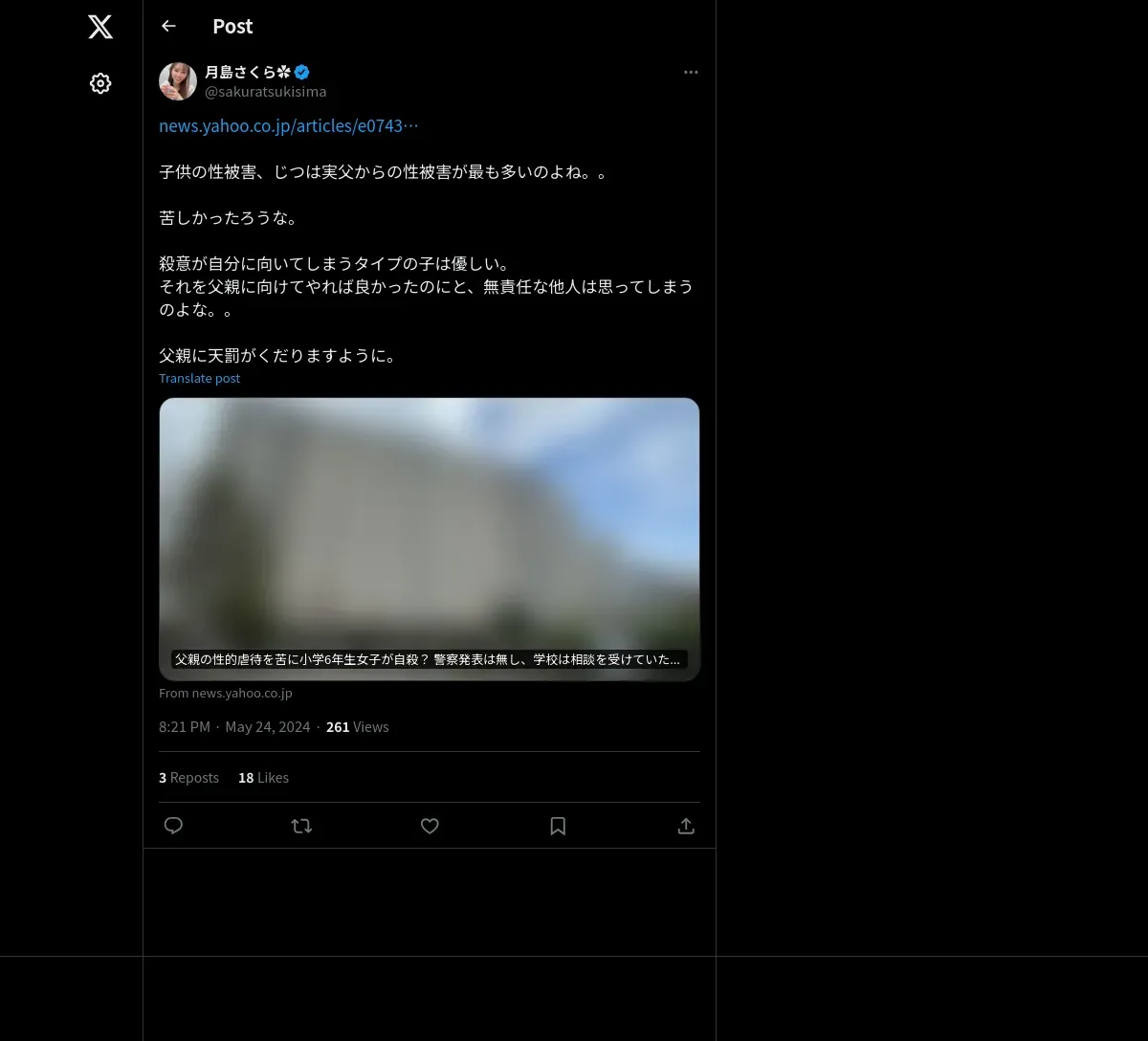Like the post with the heart icon
The width and height of the screenshot is (1148, 1041).
(x=430, y=826)
